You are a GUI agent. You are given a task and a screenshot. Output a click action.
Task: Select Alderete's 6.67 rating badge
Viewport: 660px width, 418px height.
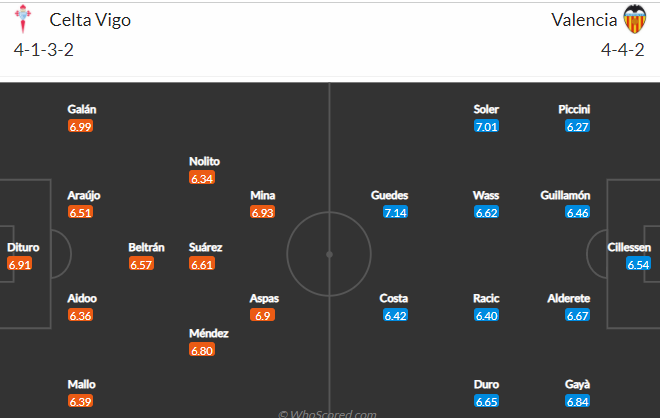[577, 315]
